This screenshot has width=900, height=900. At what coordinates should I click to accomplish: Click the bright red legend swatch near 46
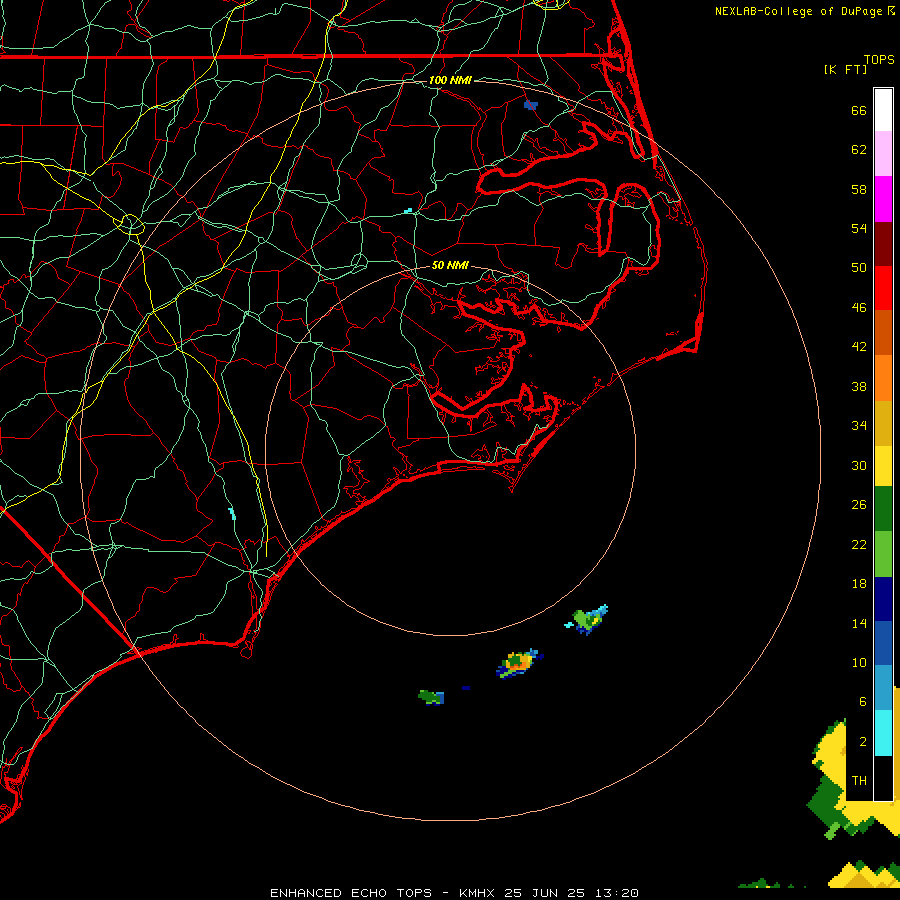883,288
